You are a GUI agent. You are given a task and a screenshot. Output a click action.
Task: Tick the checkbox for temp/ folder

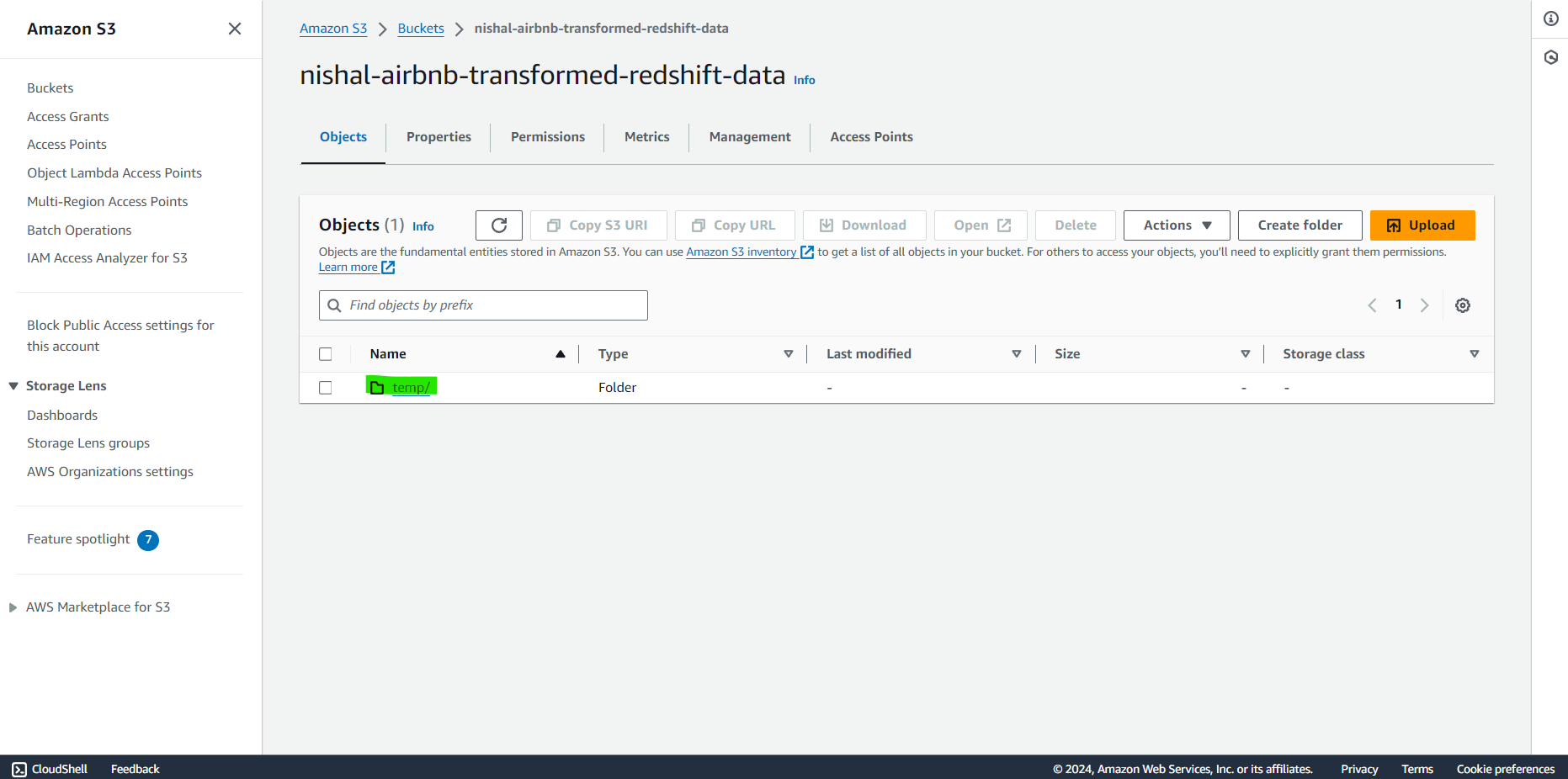click(x=326, y=388)
